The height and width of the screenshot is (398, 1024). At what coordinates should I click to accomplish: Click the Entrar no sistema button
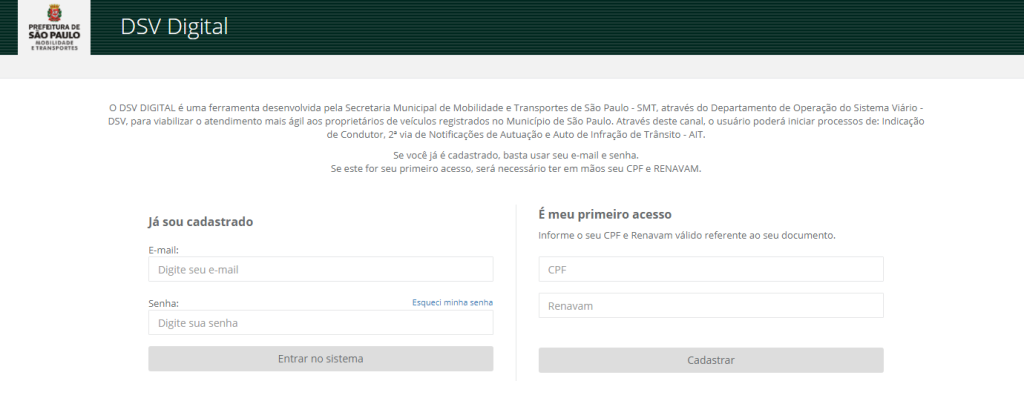click(321, 359)
